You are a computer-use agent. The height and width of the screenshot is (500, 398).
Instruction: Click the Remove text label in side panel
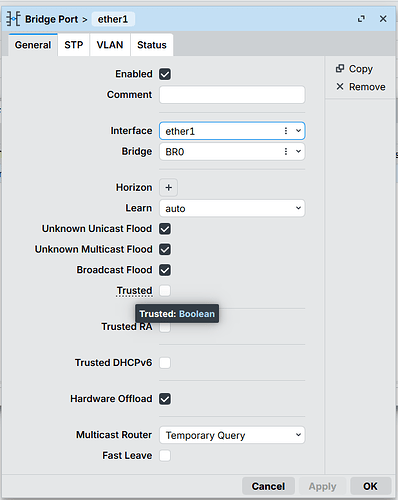(367, 87)
